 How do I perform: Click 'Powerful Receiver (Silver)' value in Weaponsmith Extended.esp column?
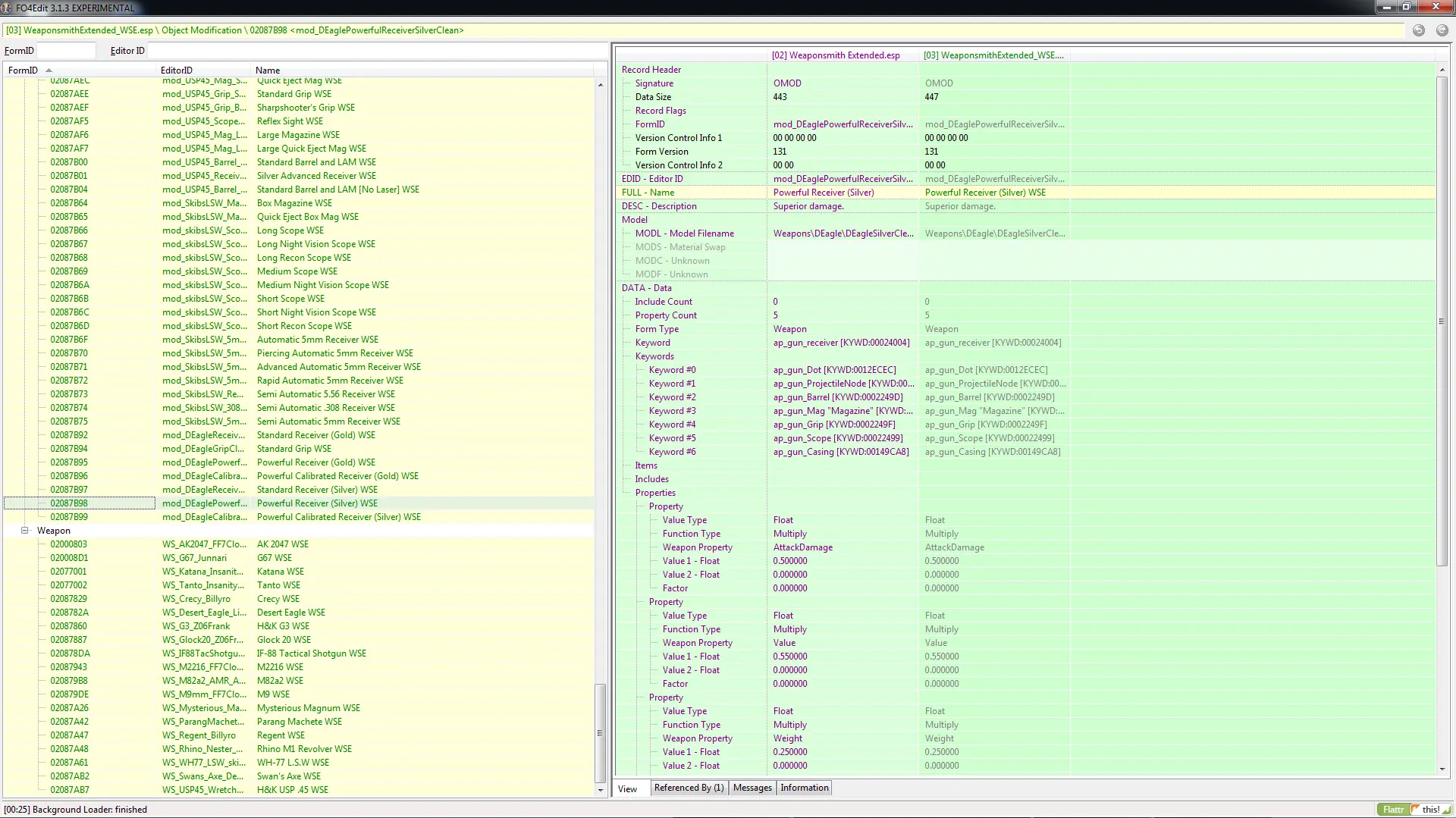click(824, 193)
